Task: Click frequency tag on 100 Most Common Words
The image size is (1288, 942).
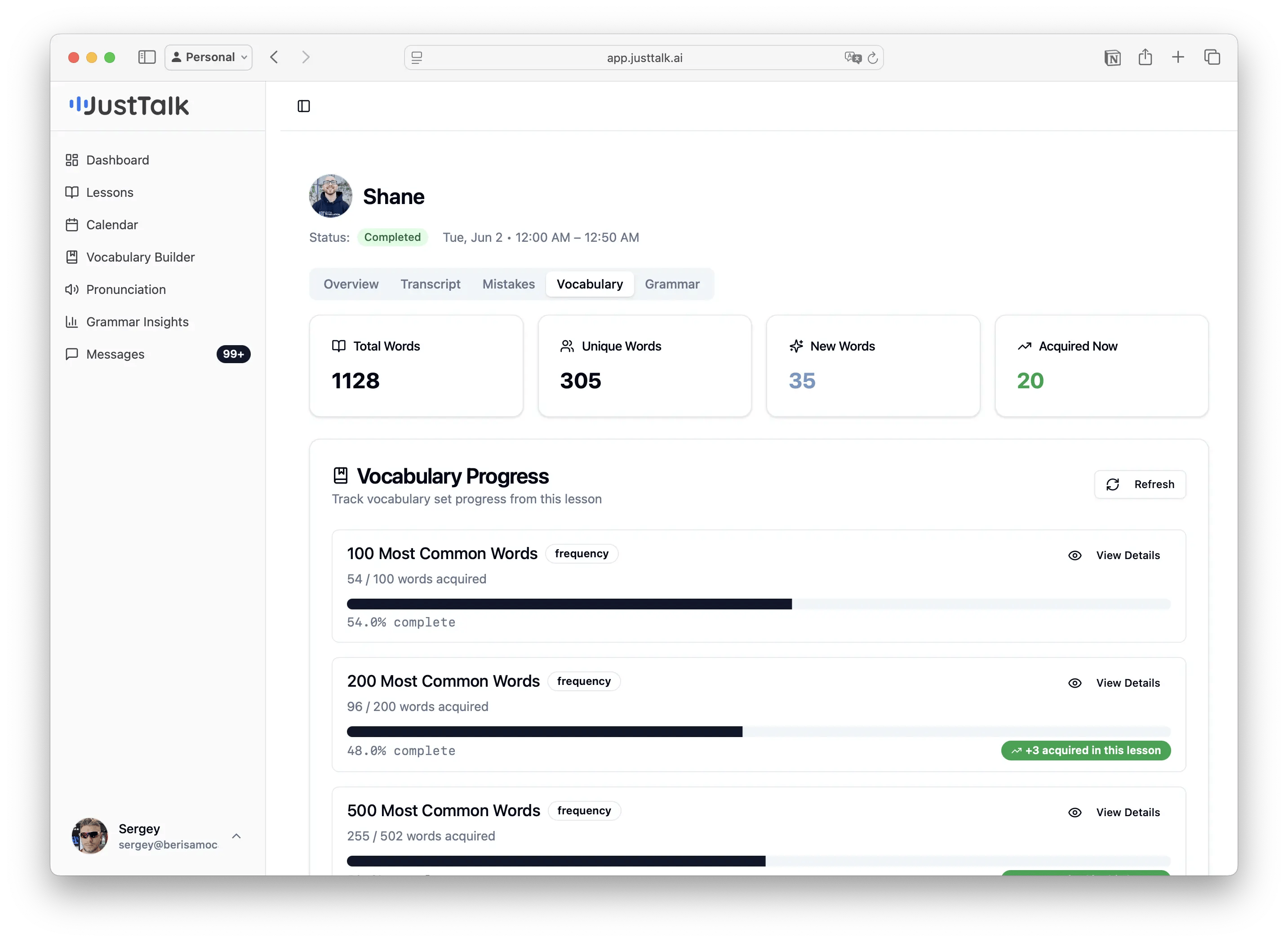Action: tap(582, 554)
